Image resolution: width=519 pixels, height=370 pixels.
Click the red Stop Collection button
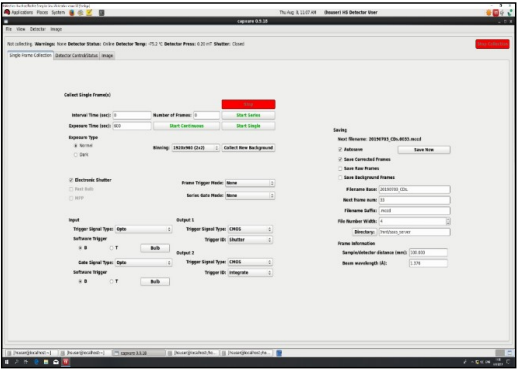point(492,44)
